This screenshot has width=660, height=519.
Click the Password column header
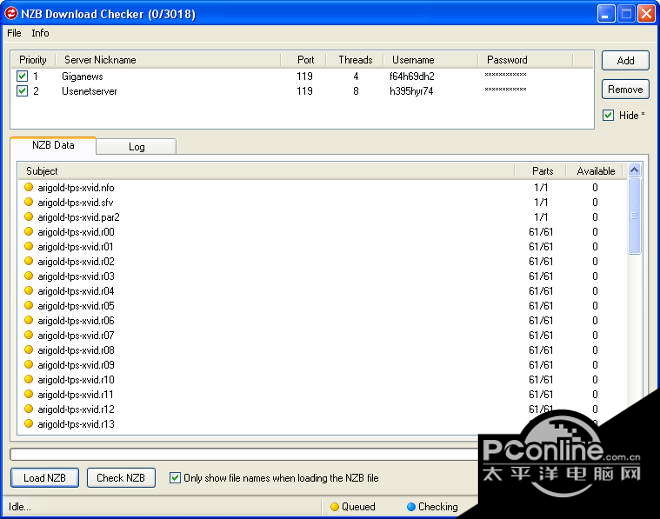point(525,60)
